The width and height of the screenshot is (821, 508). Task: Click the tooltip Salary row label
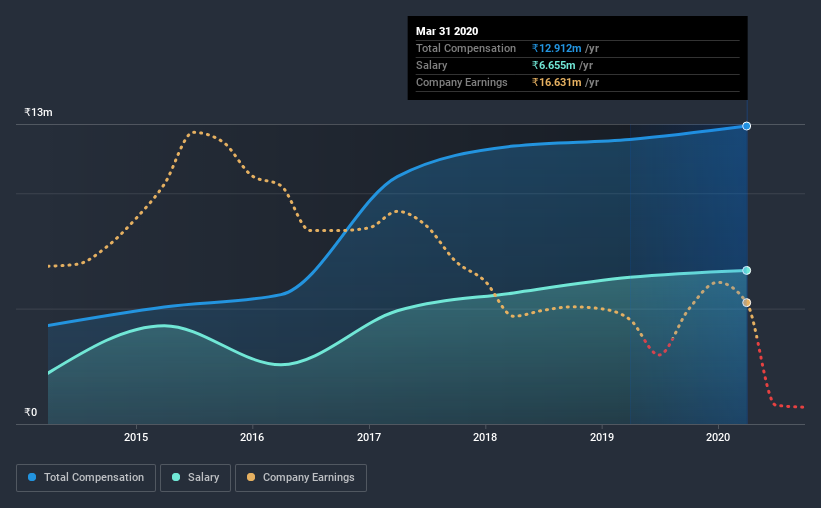pyautogui.click(x=431, y=65)
